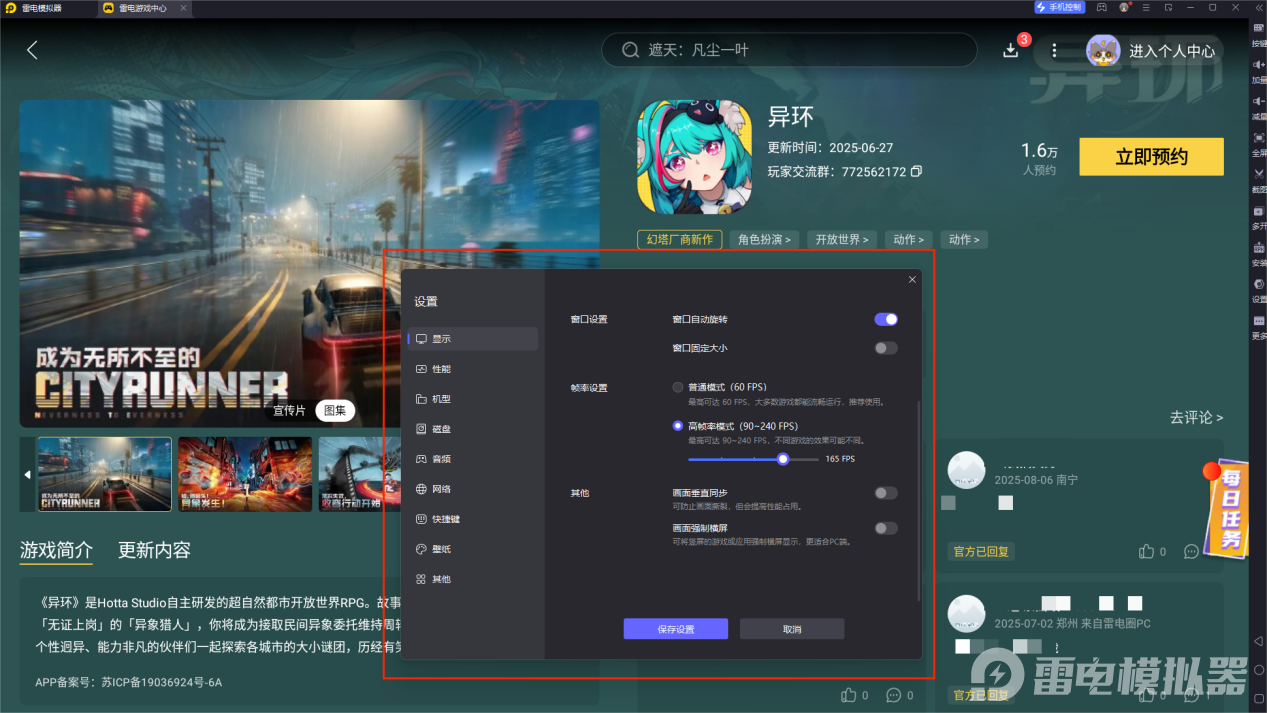The height and width of the screenshot is (713, 1267).
Task: Enable 窗口自动旋转 auto-rotate switch
Action: point(884,318)
